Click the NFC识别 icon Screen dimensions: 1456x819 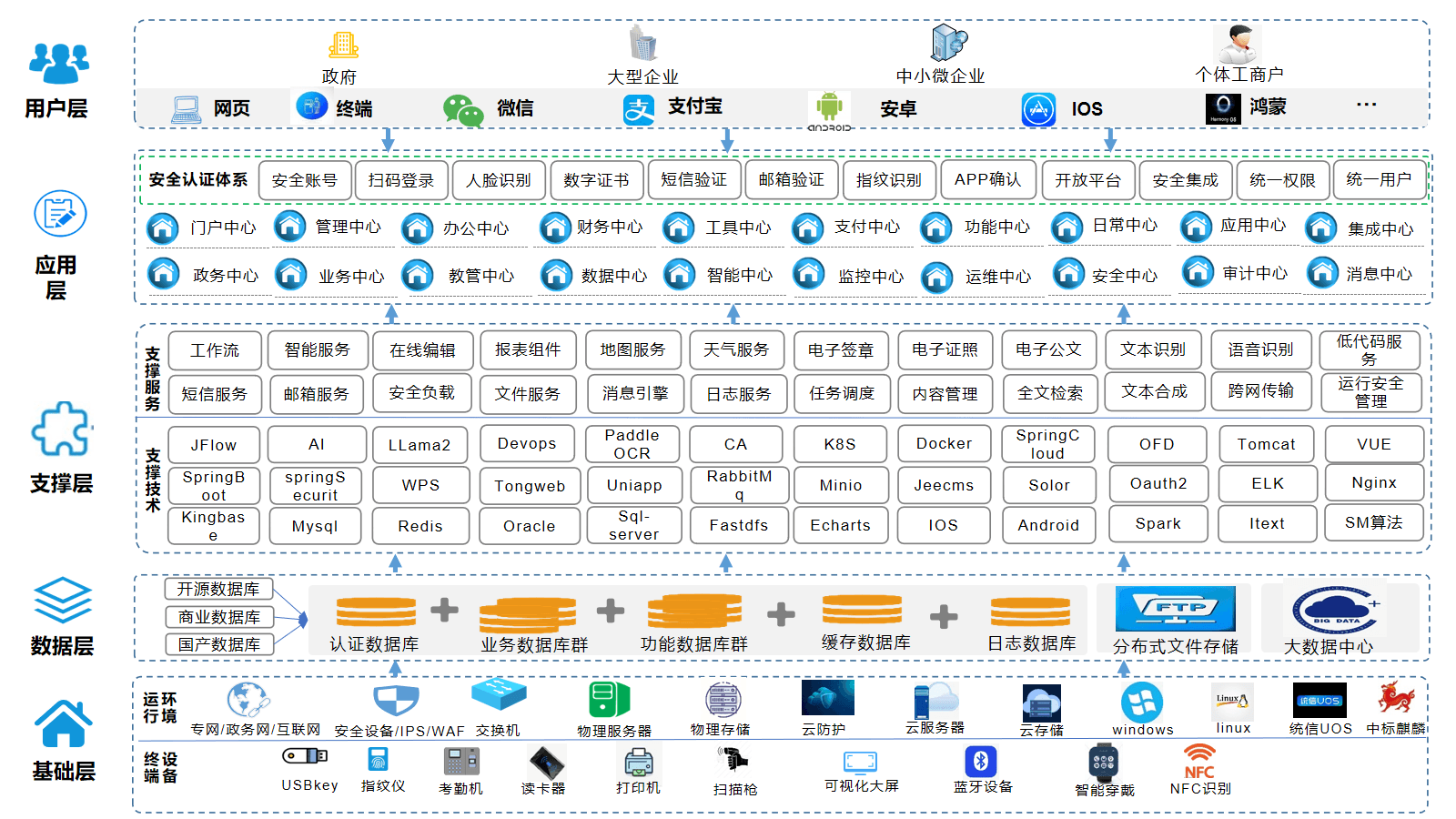[1199, 761]
